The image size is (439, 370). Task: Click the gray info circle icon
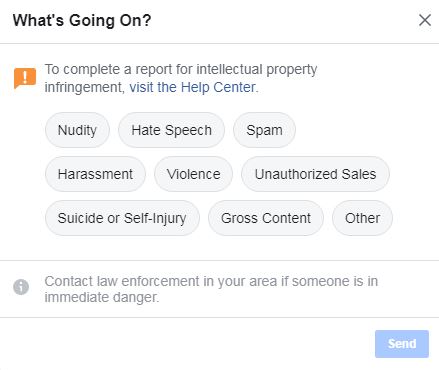tap(21, 287)
